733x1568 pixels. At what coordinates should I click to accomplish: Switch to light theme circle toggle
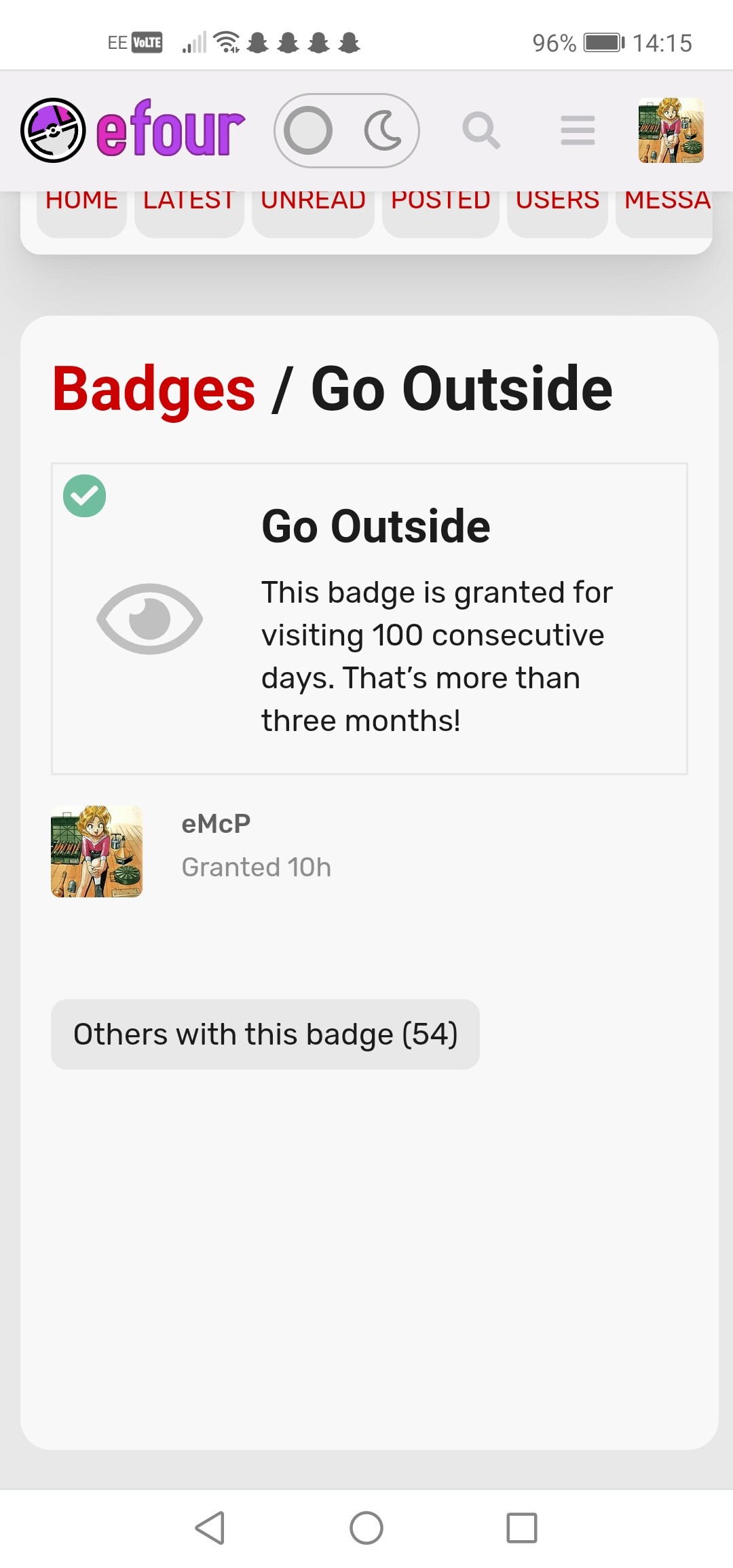[309, 130]
